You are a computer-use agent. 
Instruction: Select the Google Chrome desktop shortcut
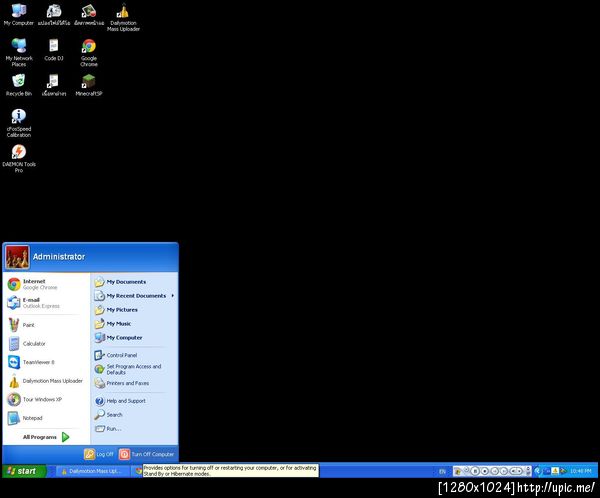[x=89, y=52]
